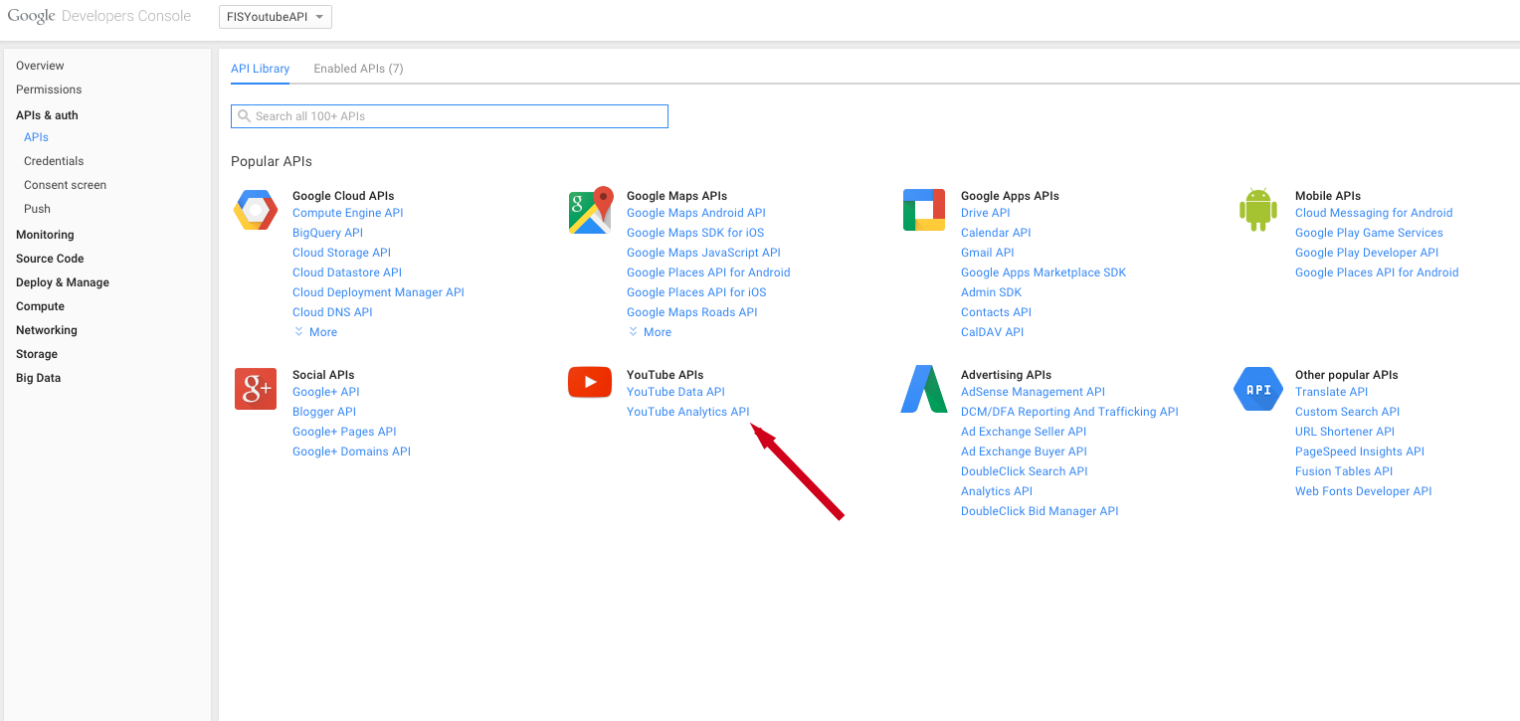
Task: Open the Gmail API link
Action: pos(988,253)
